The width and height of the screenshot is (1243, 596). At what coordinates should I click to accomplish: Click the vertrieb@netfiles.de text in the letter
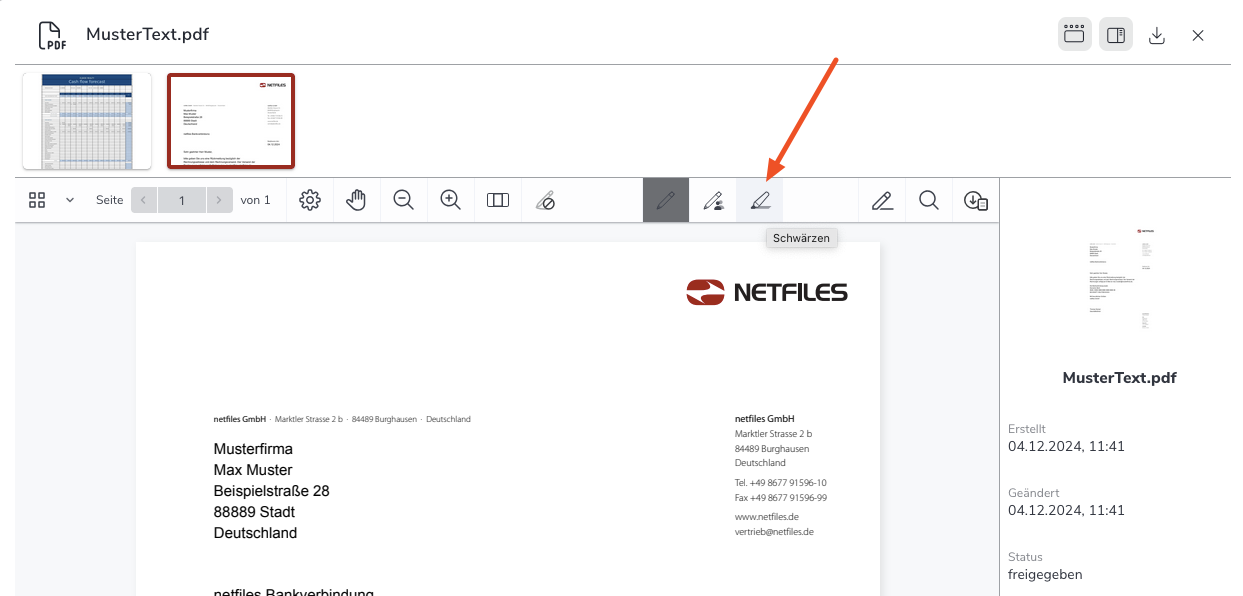click(774, 532)
